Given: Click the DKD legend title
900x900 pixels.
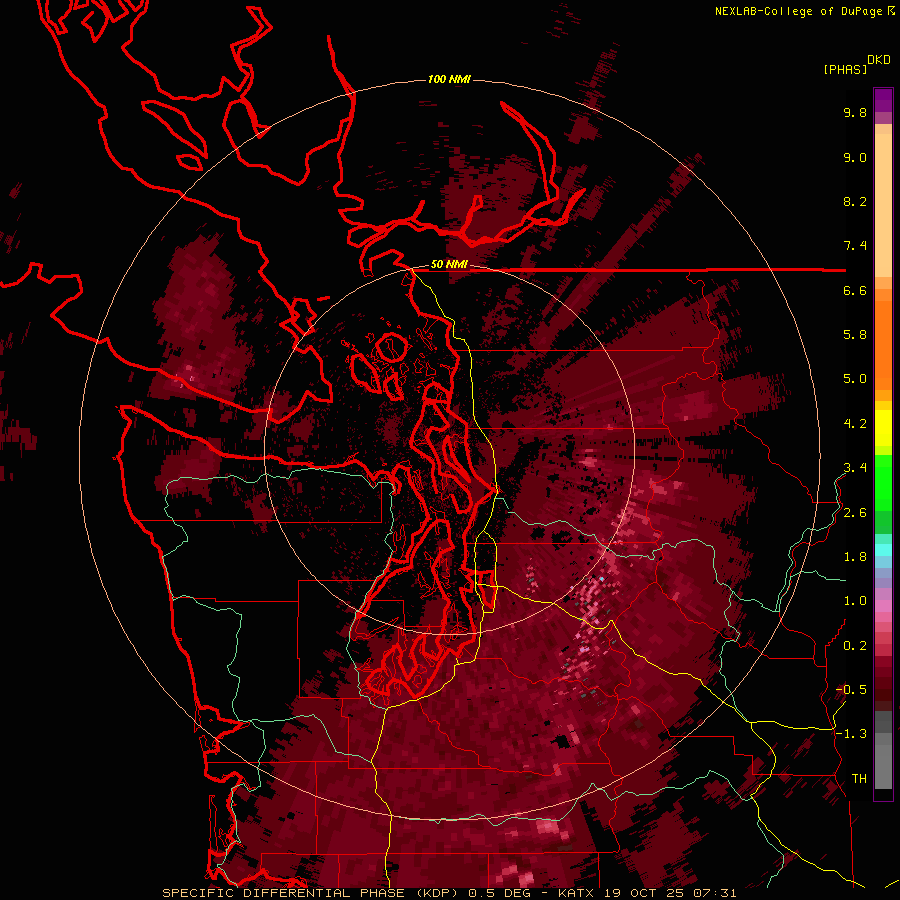Looking at the screenshot, I should click(879, 60).
